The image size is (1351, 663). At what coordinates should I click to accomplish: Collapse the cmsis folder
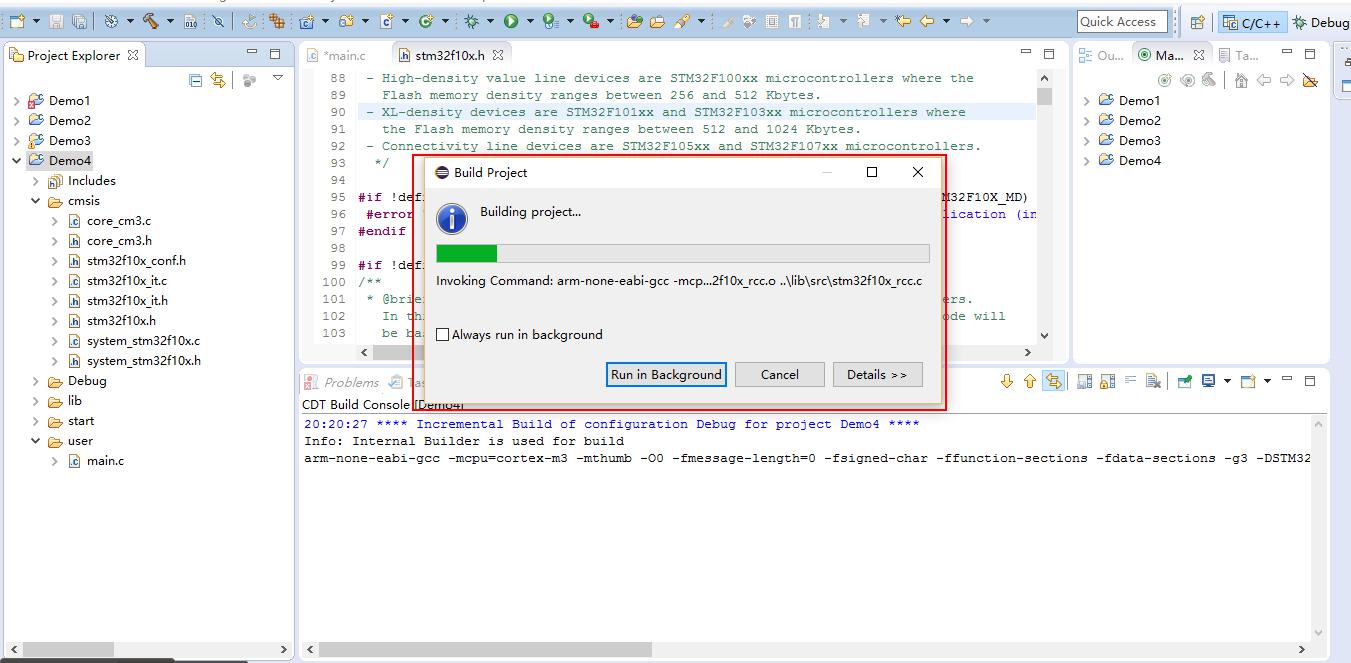pyautogui.click(x=36, y=201)
